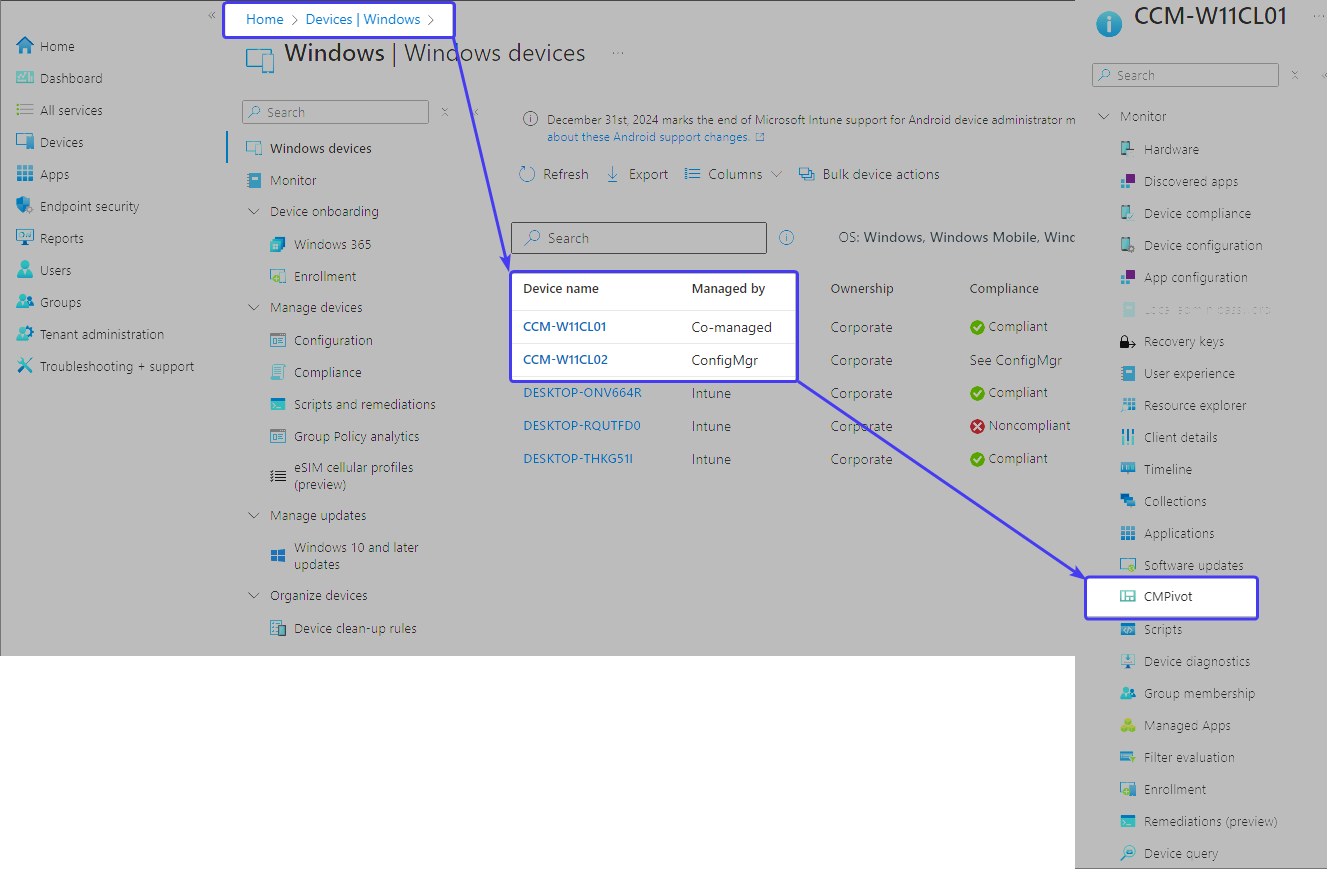Collapse the Device onboarding section
Image resolution: width=1327 pixels, height=869 pixels.
coord(253,212)
